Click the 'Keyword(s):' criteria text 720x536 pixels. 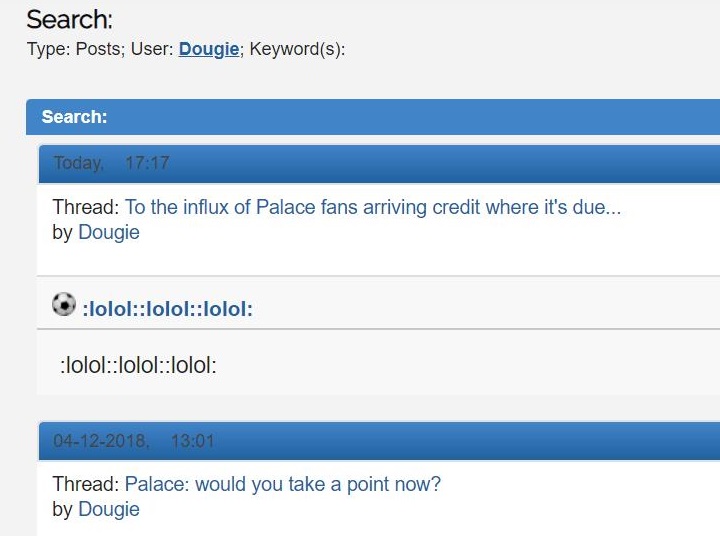(297, 49)
